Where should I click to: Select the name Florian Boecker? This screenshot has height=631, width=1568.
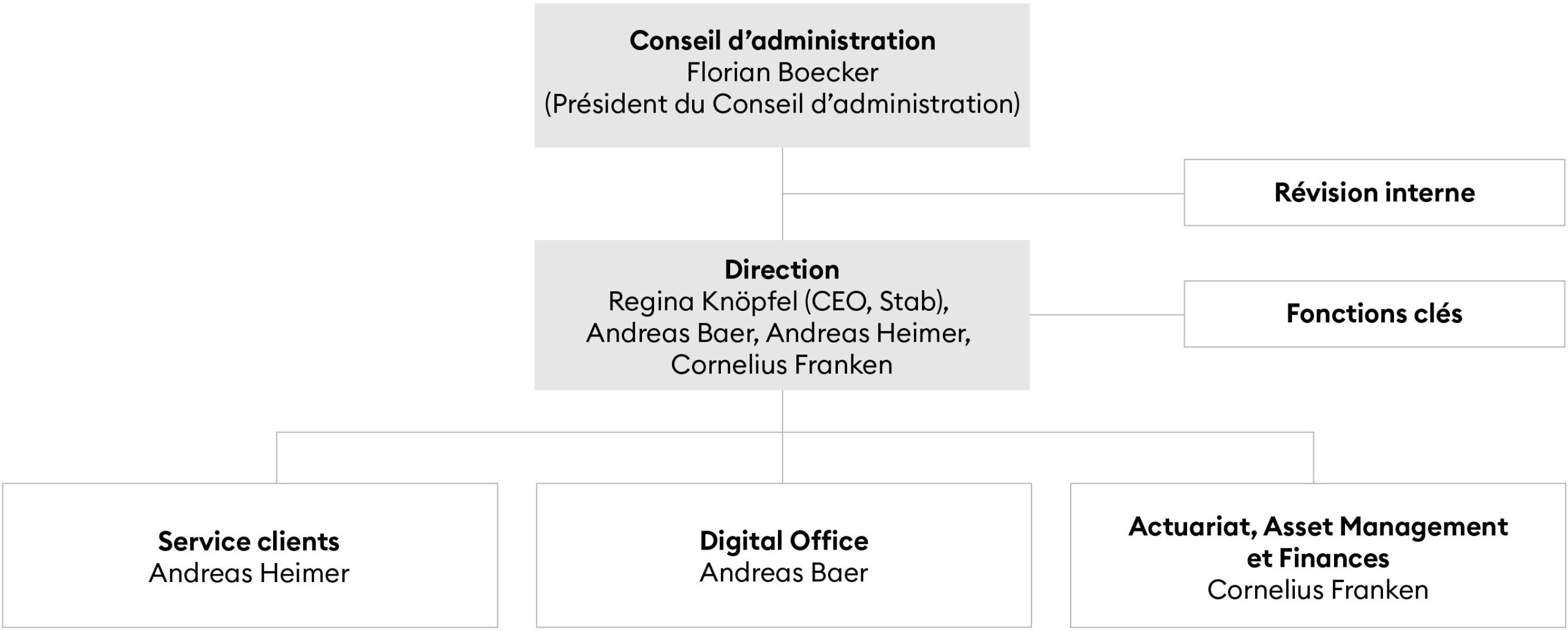782,73
